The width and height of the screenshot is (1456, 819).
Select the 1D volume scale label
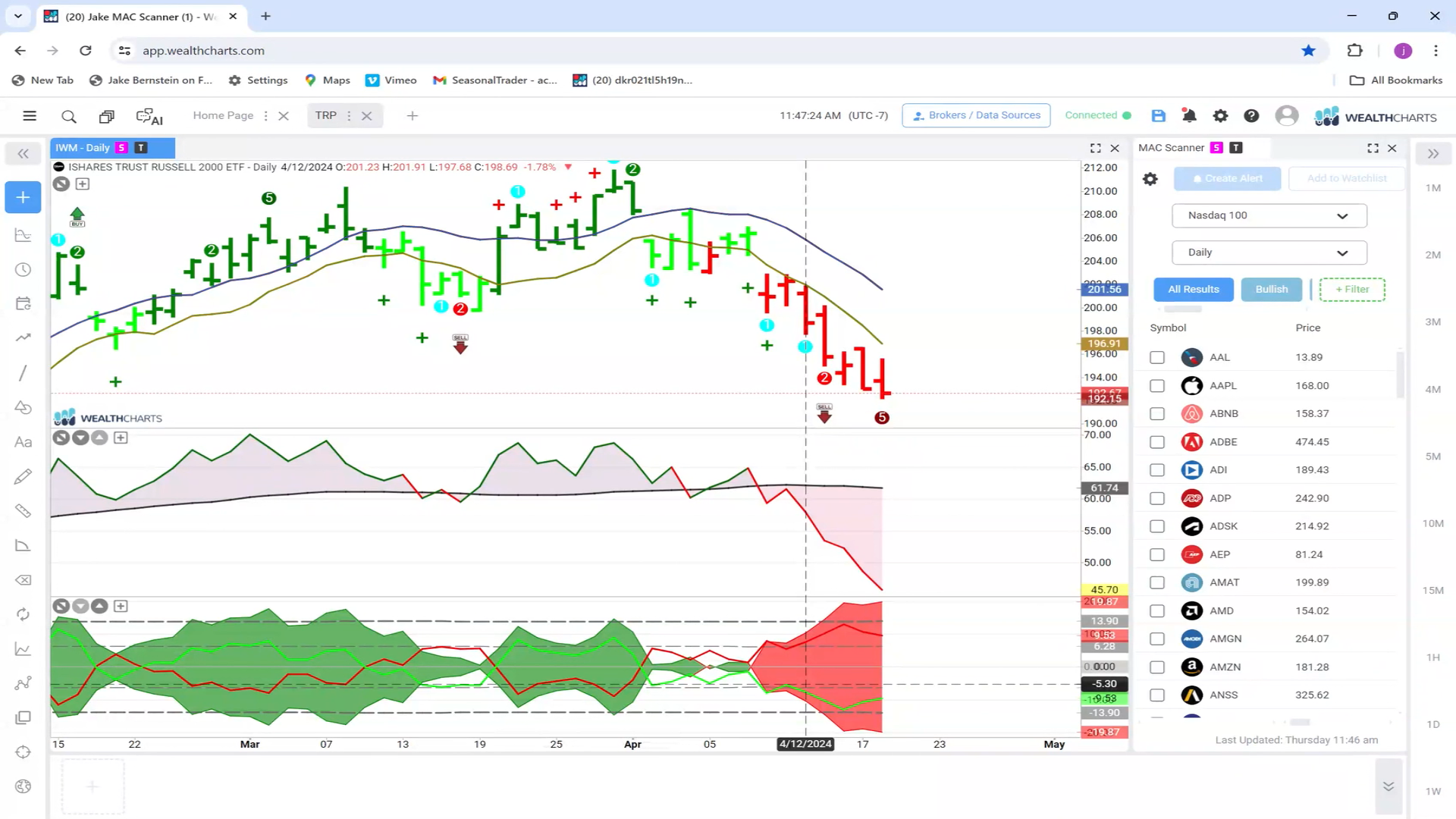pos(1432,724)
